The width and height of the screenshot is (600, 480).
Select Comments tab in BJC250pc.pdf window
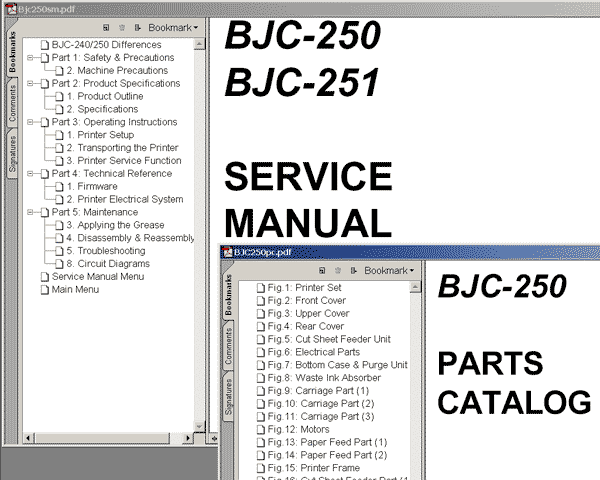click(228, 346)
